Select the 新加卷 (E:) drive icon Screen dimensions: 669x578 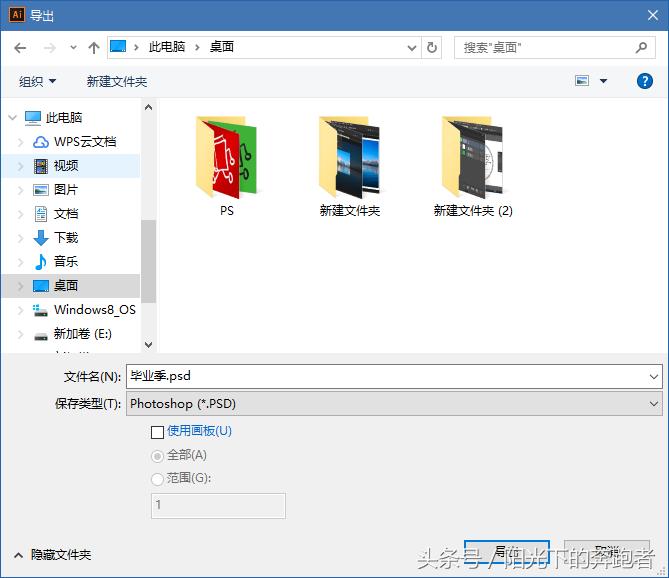point(41,337)
